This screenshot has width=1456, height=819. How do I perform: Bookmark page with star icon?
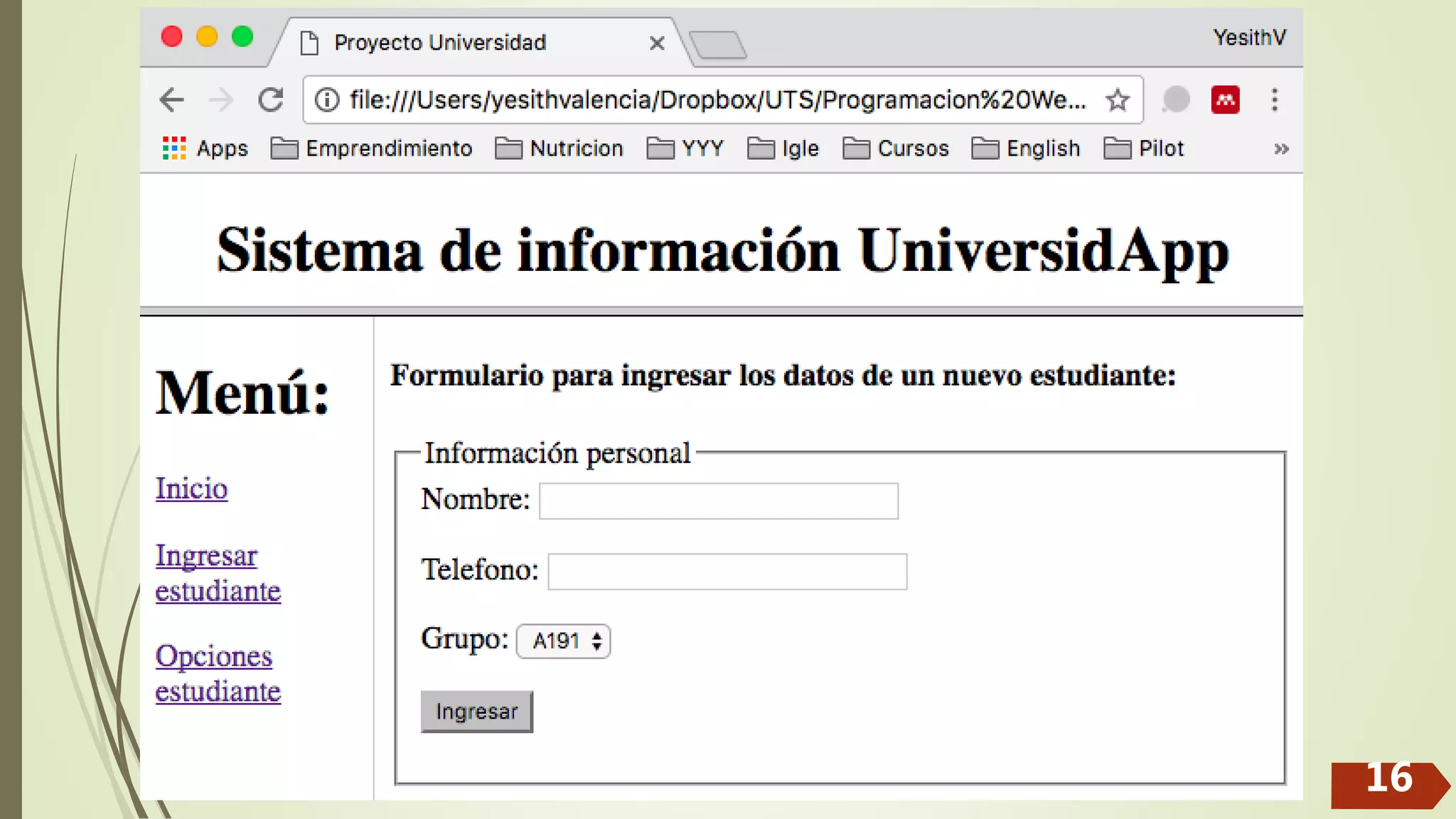pyautogui.click(x=1118, y=100)
